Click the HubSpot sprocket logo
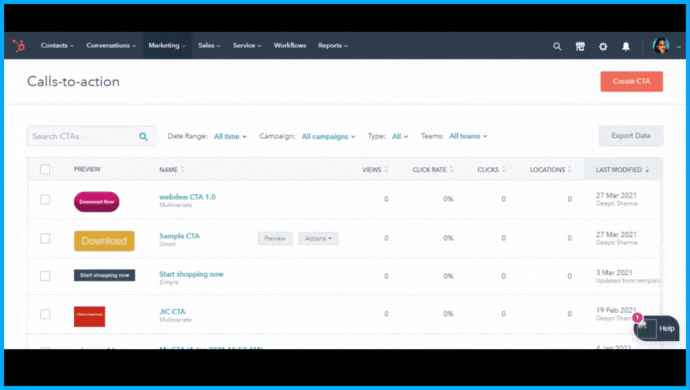Screen dimensions: 690x390 [x=19, y=45]
